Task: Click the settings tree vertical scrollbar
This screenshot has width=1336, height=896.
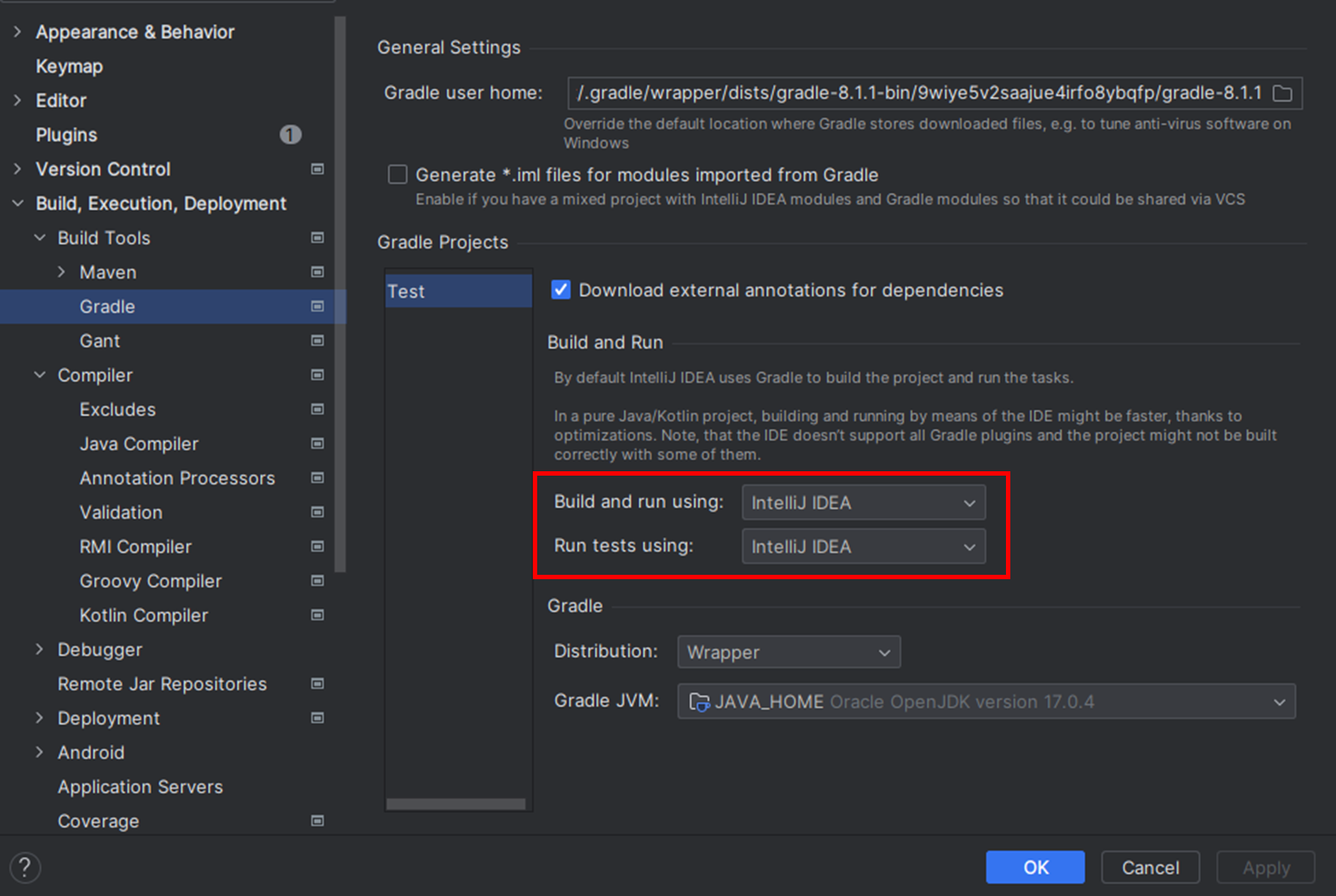Action: point(341,294)
